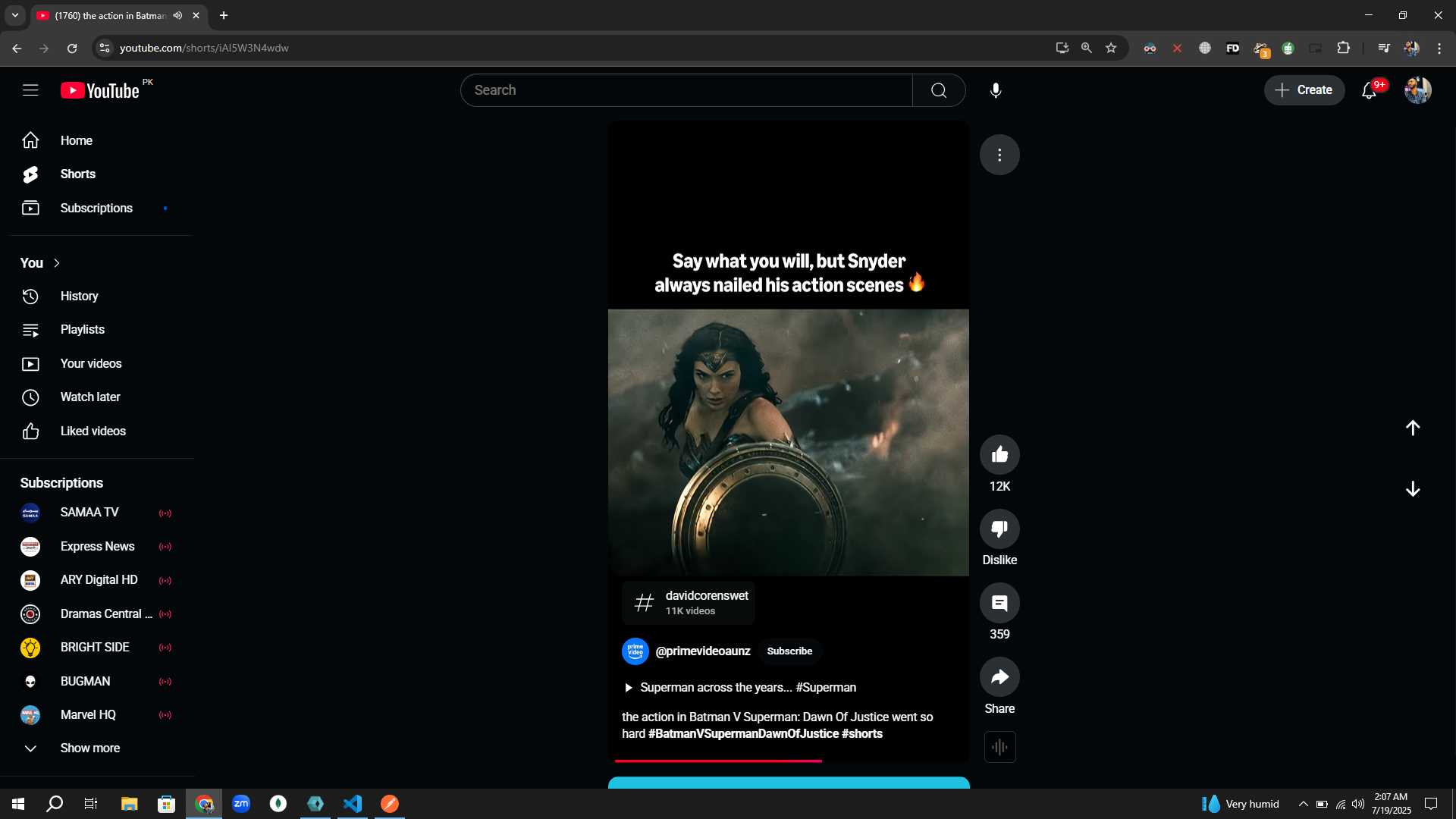Open Visual Studio Code from taskbar

tap(353, 804)
